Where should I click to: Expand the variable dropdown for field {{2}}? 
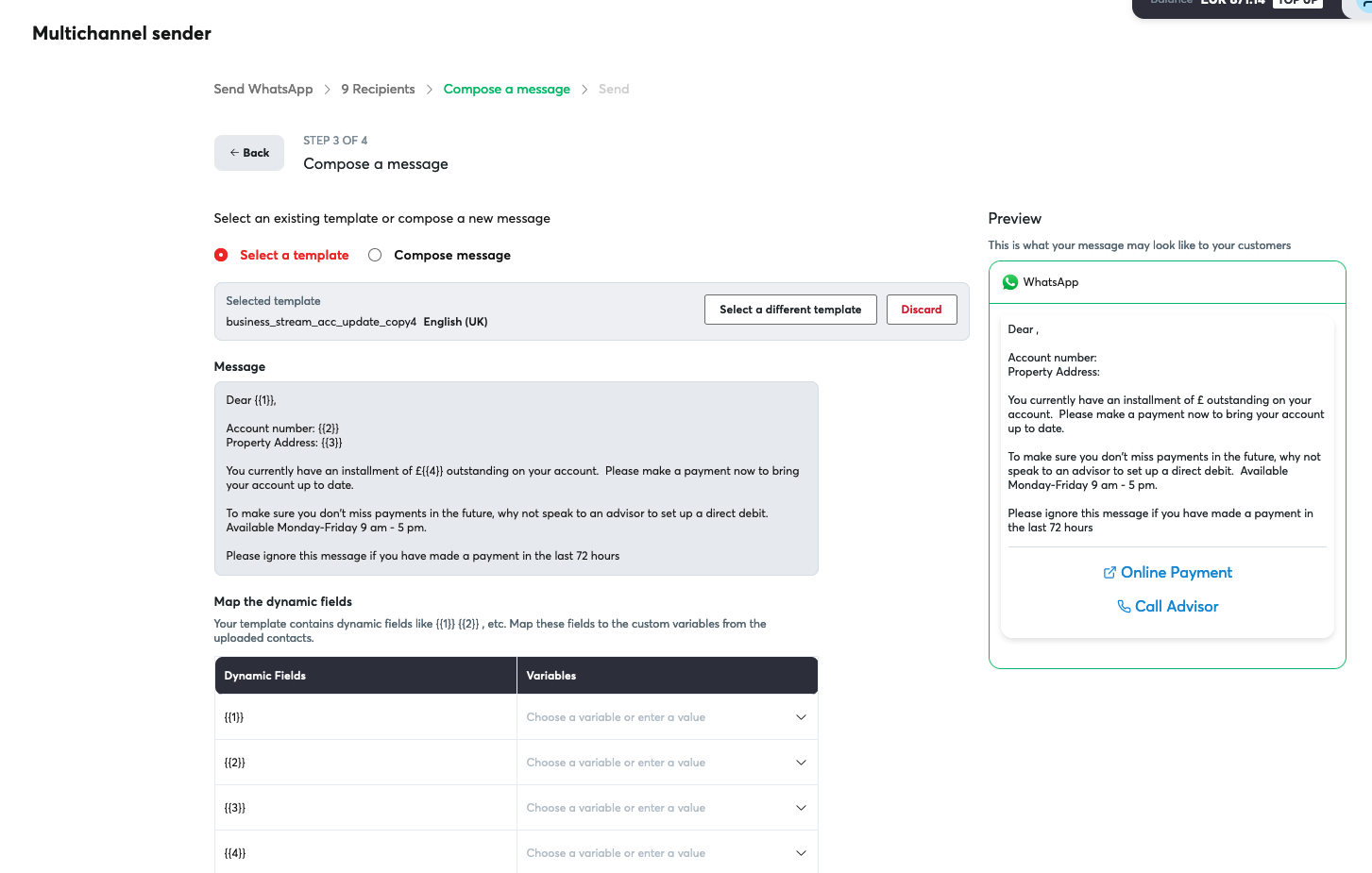667,763
